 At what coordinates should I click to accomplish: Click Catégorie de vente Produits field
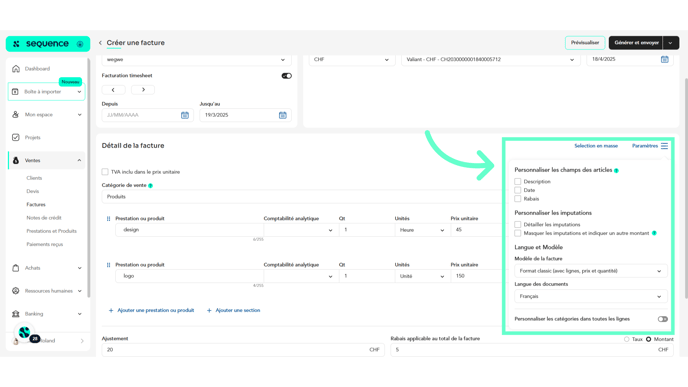pos(302,197)
